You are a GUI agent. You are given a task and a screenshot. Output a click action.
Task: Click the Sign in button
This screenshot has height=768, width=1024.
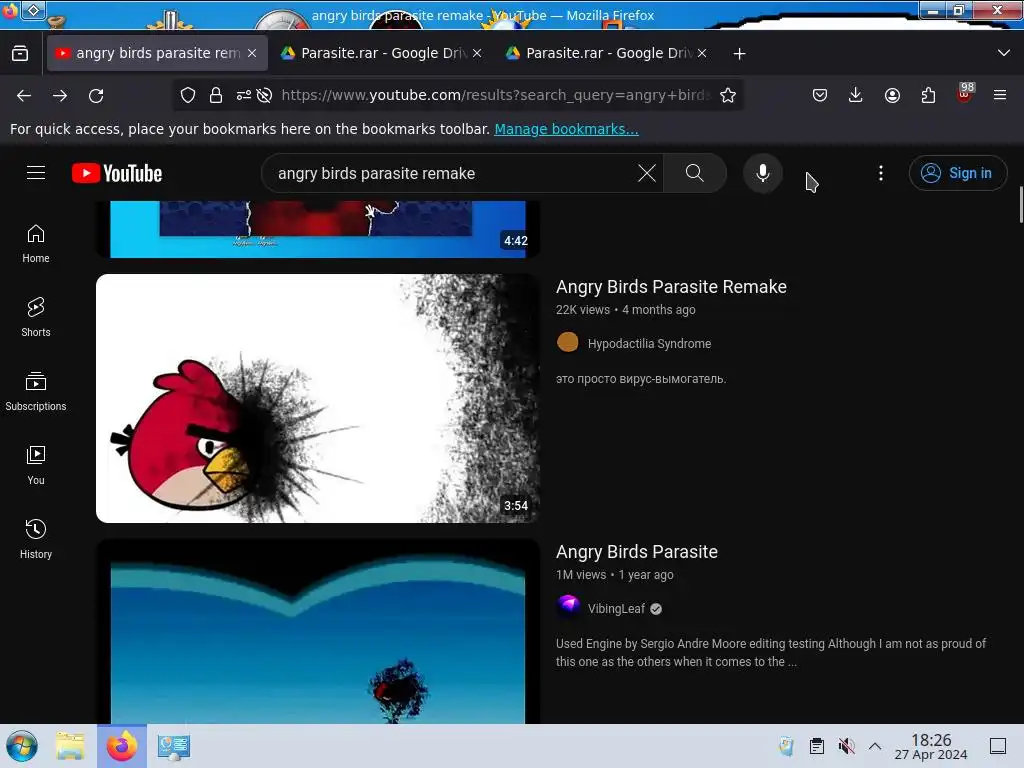coord(957,173)
